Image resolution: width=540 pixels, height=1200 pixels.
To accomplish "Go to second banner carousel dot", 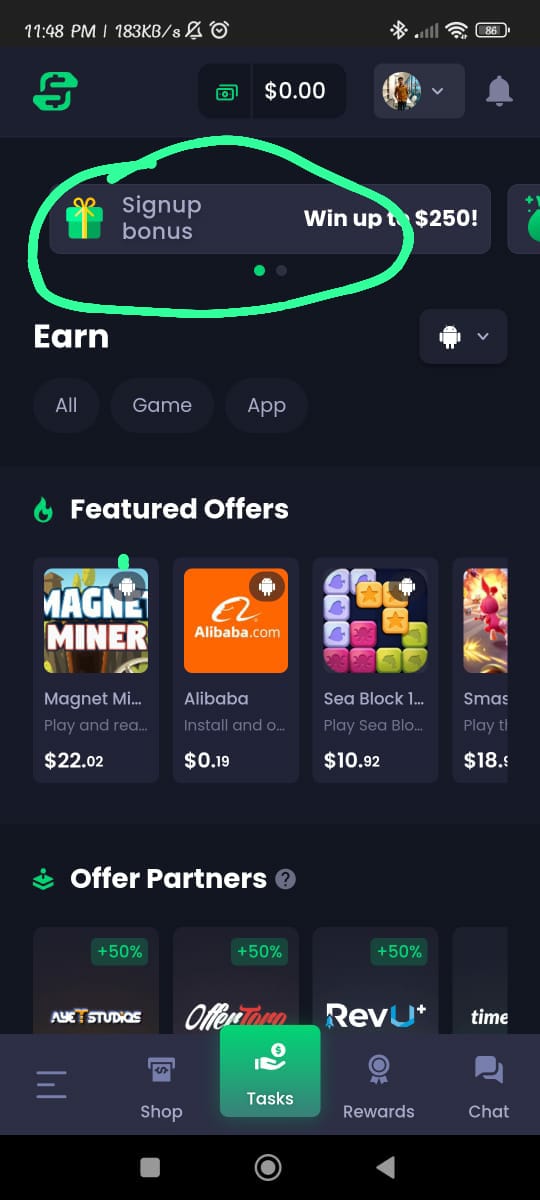I will [x=281, y=270].
